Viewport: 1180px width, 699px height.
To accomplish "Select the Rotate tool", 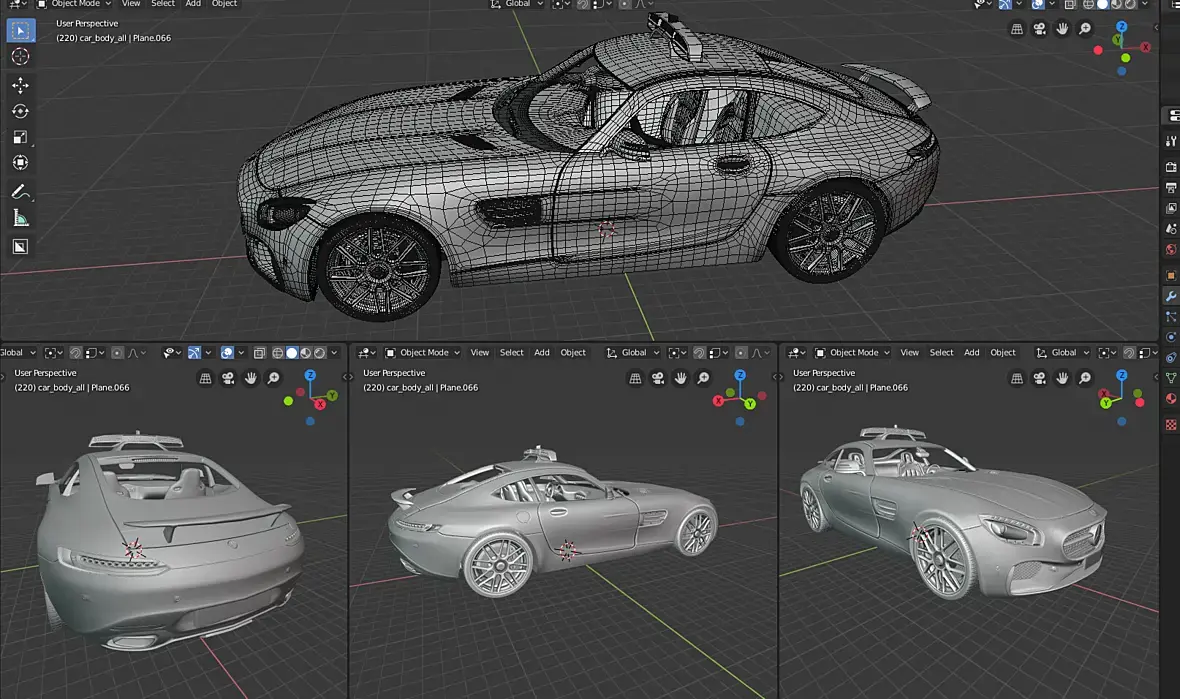I will [20, 111].
